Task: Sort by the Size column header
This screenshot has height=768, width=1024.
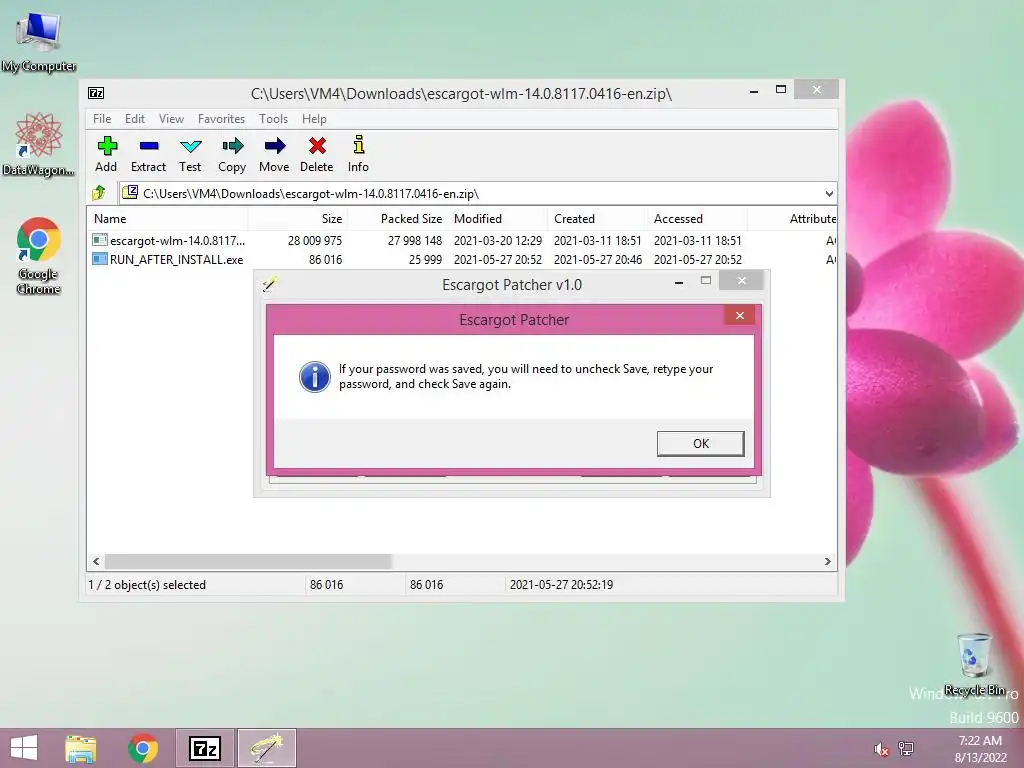Action: 298,219
